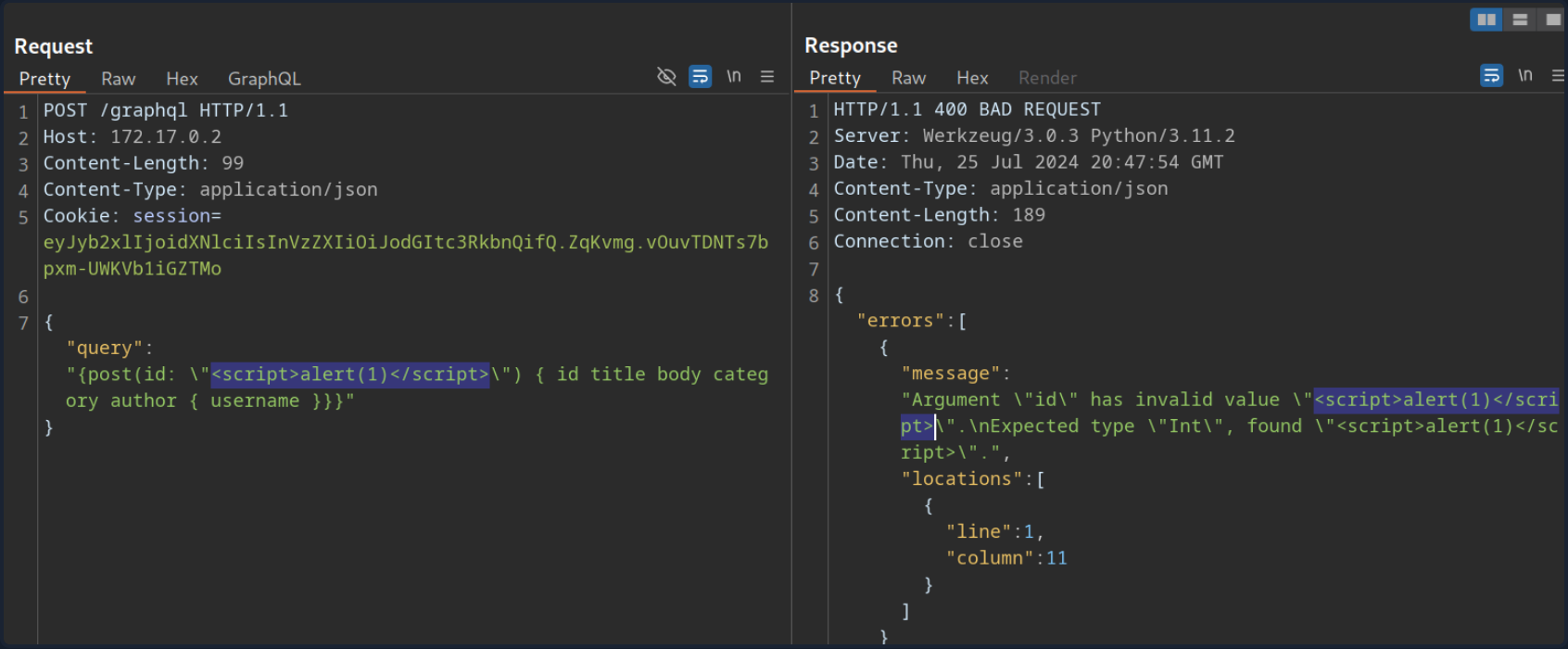Select Pretty tab in Response panel

(x=835, y=78)
